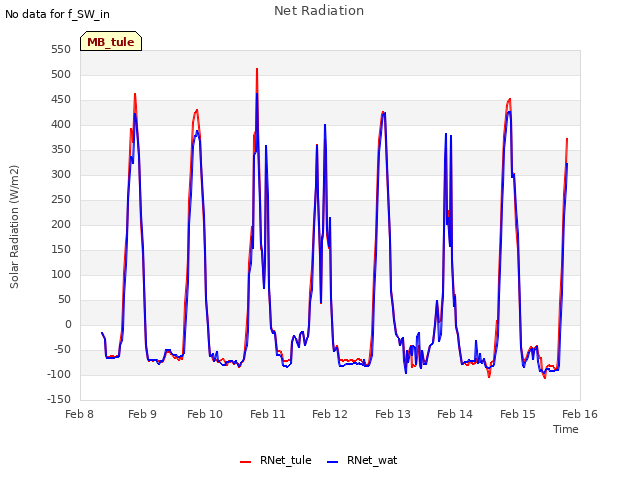Click the Feb 10 x-axis tick label
This screenshot has height=480, width=640.
pyautogui.click(x=205, y=414)
